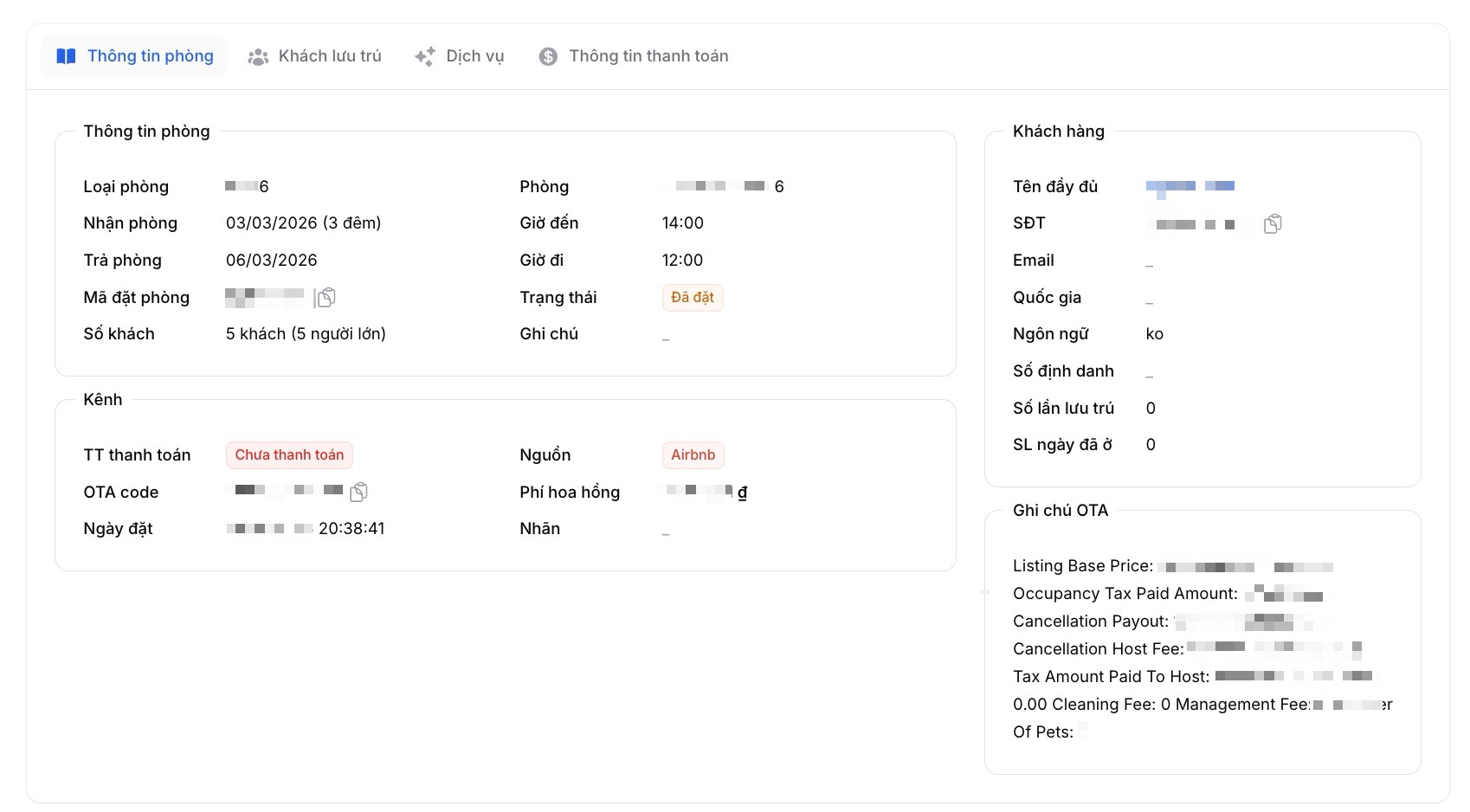1470x812 pixels.
Task: Click the book icon on Thông tin phòng tab
Action: pyautogui.click(x=66, y=56)
